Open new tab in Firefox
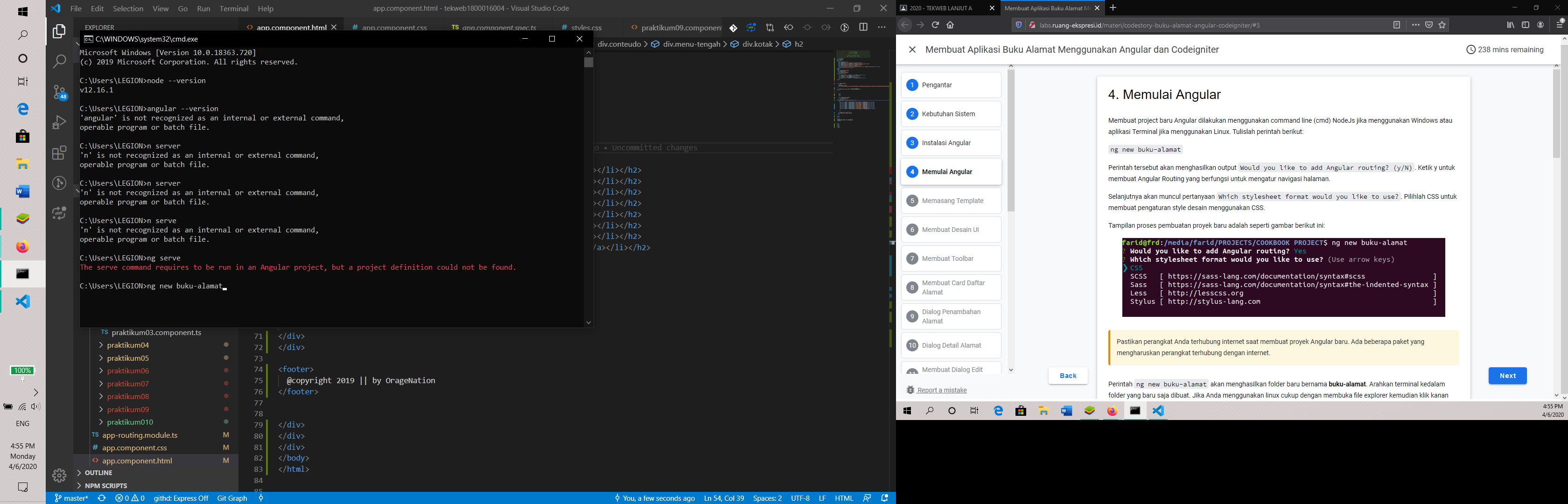Image resolution: width=1568 pixels, height=504 pixels. [x=1113, y=8]
